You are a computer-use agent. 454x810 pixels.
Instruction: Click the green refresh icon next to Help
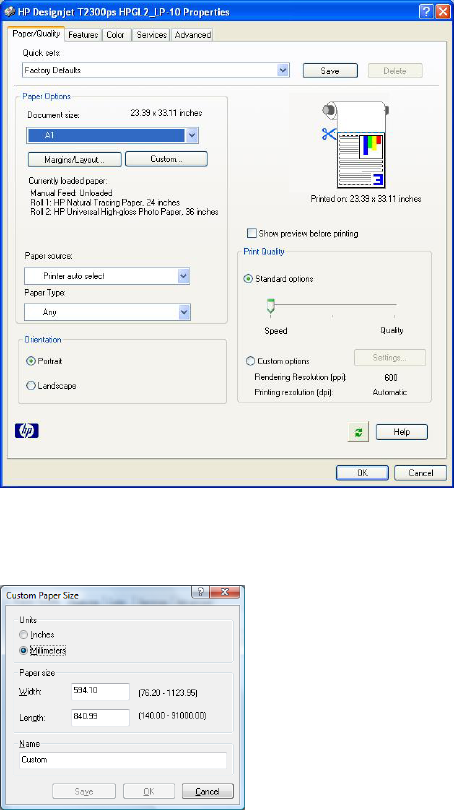click(358, 432)
